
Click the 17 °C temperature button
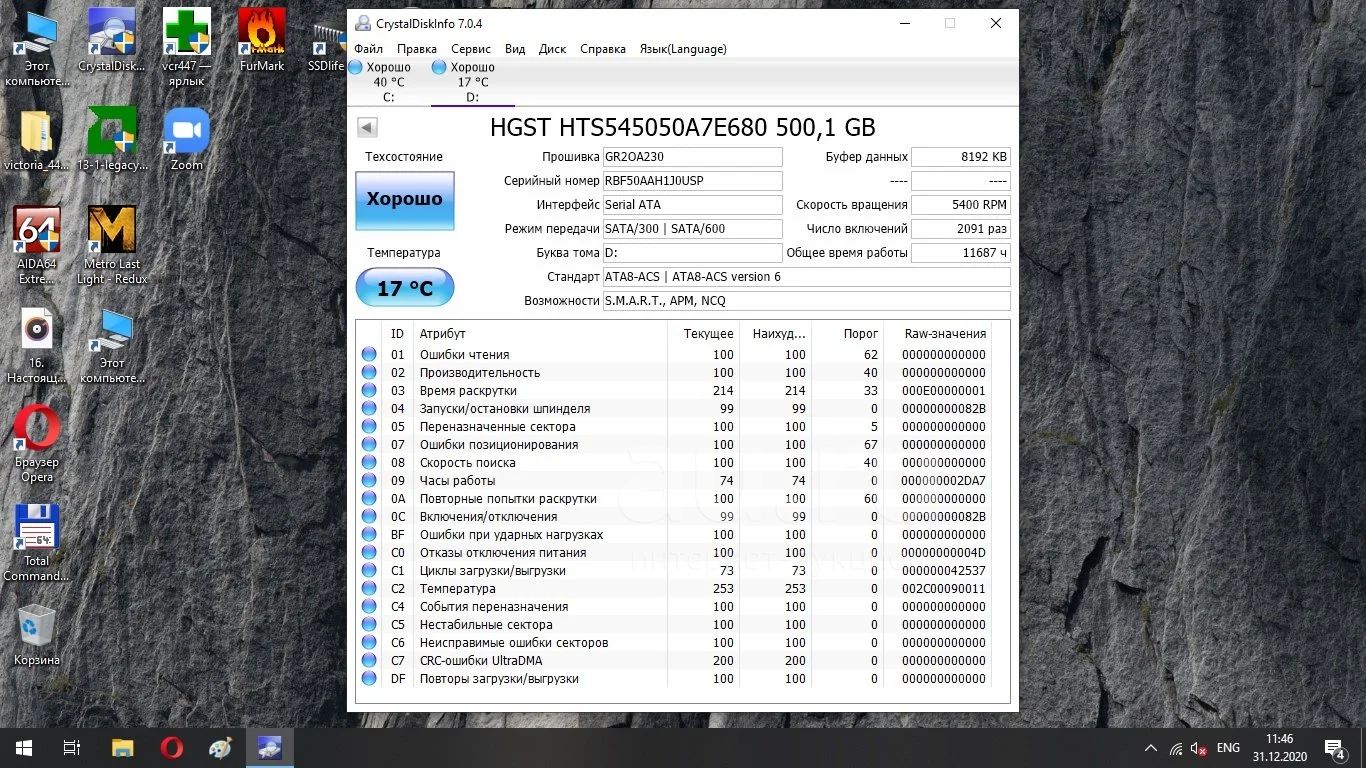(x=405, y=288)
